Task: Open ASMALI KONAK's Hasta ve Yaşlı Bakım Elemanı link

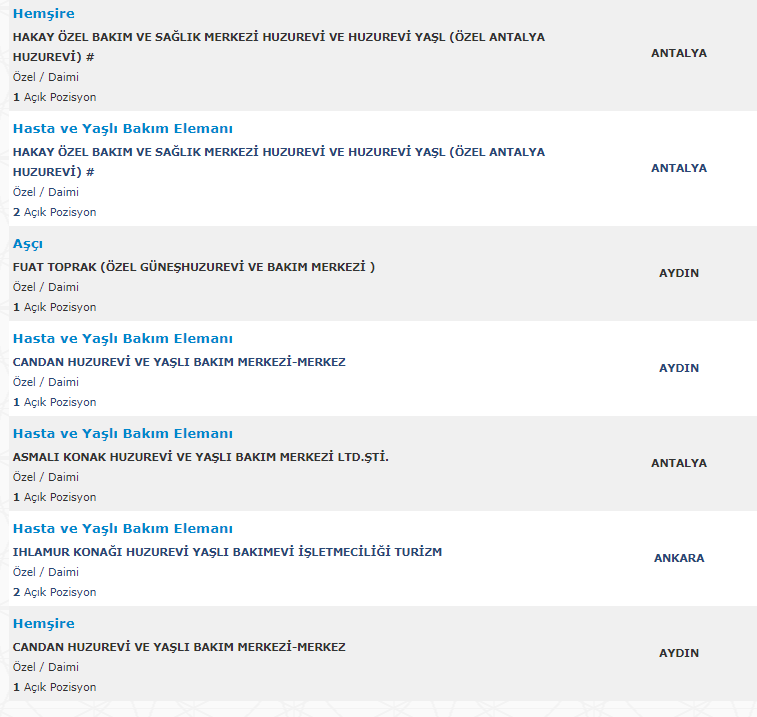Action: click(122, 434)
